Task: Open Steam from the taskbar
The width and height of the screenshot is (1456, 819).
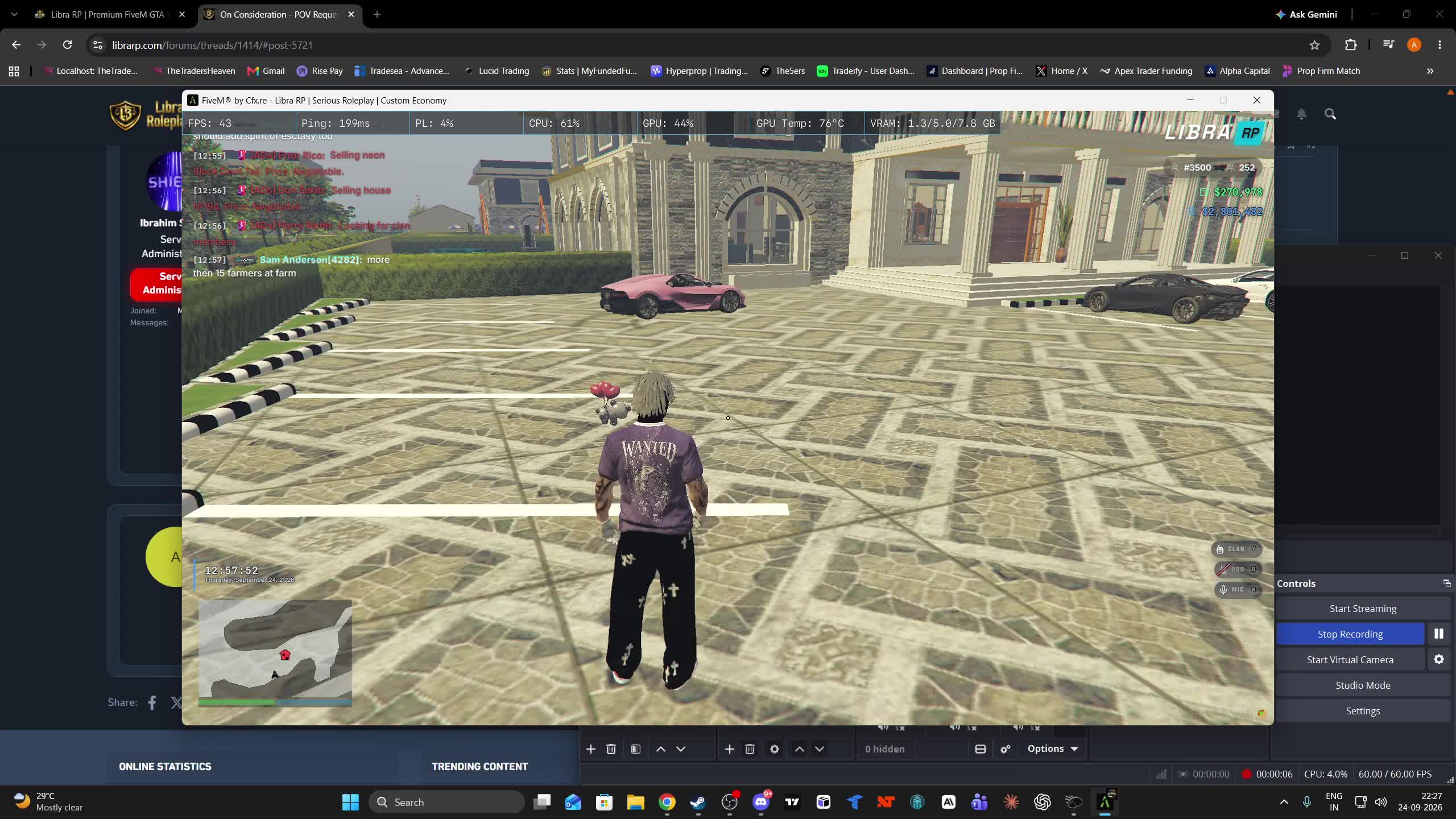Action: click(698, 802)
